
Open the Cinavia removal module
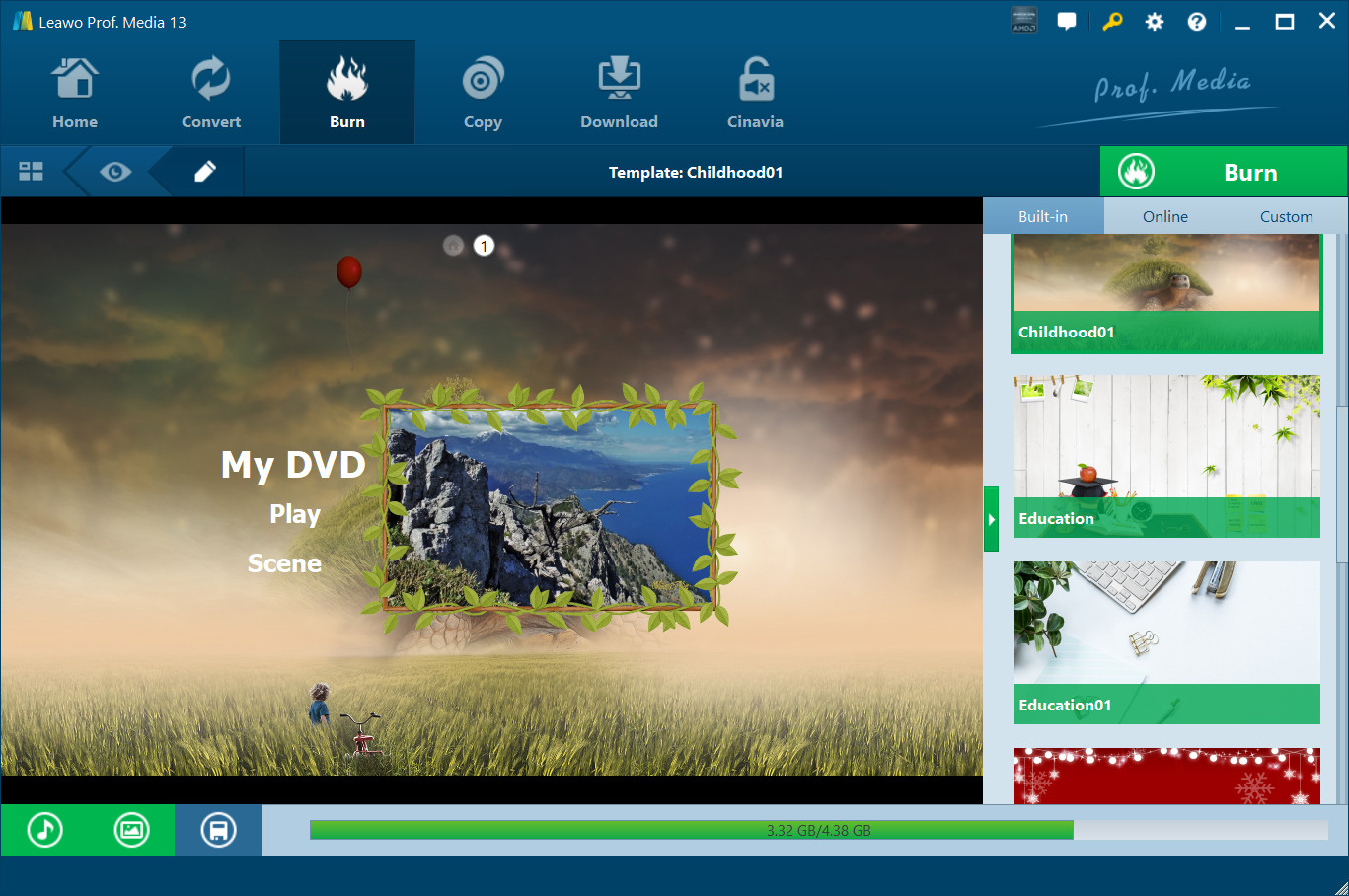click(755, 94)
